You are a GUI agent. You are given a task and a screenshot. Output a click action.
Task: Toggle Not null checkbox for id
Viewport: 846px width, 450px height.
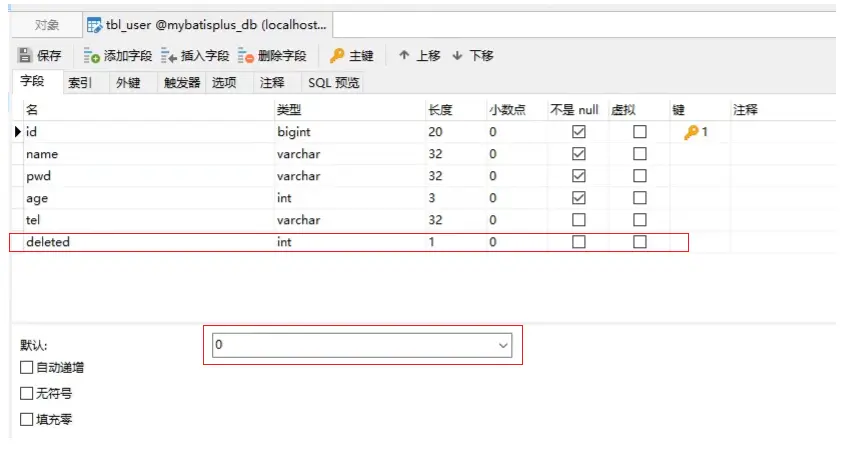tap(579, 132)
